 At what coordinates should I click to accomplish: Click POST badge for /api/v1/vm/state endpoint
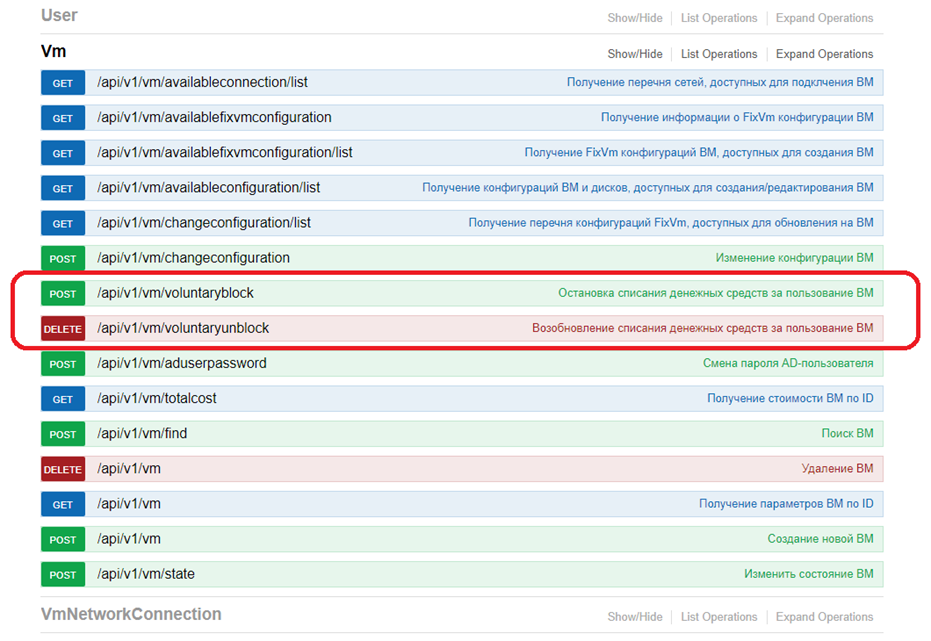(63, 575)
